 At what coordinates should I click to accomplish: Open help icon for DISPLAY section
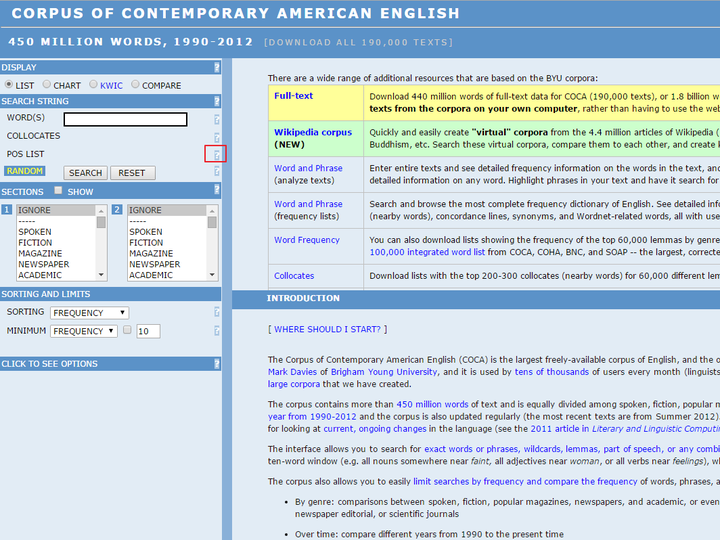(217, 68)
